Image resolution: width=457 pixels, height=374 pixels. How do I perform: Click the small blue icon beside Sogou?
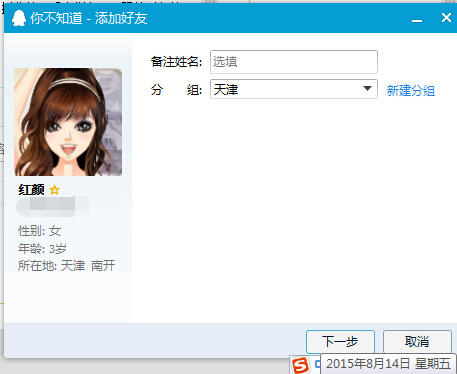317,364
